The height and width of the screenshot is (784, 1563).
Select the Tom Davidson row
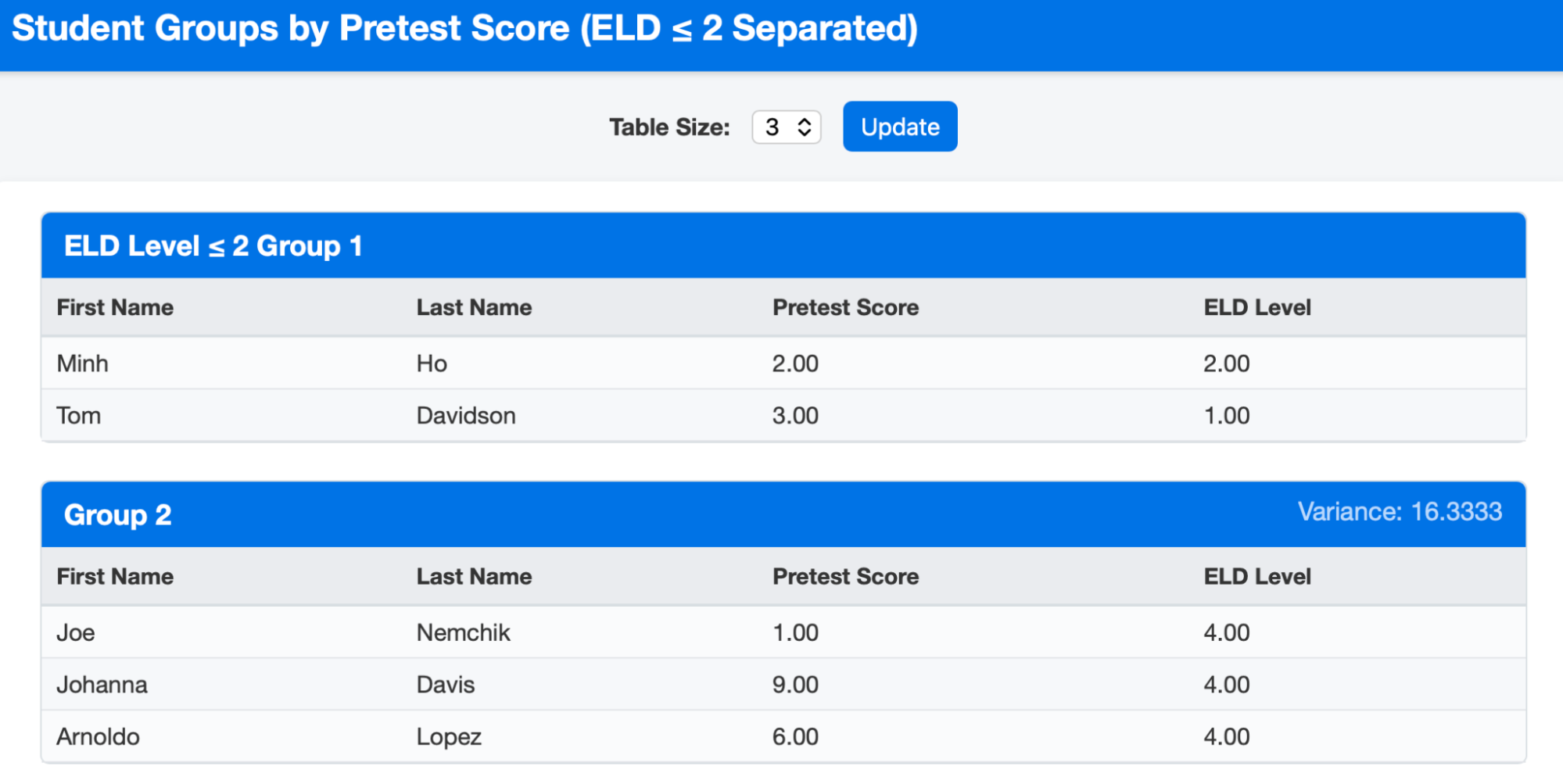(782, 416)
